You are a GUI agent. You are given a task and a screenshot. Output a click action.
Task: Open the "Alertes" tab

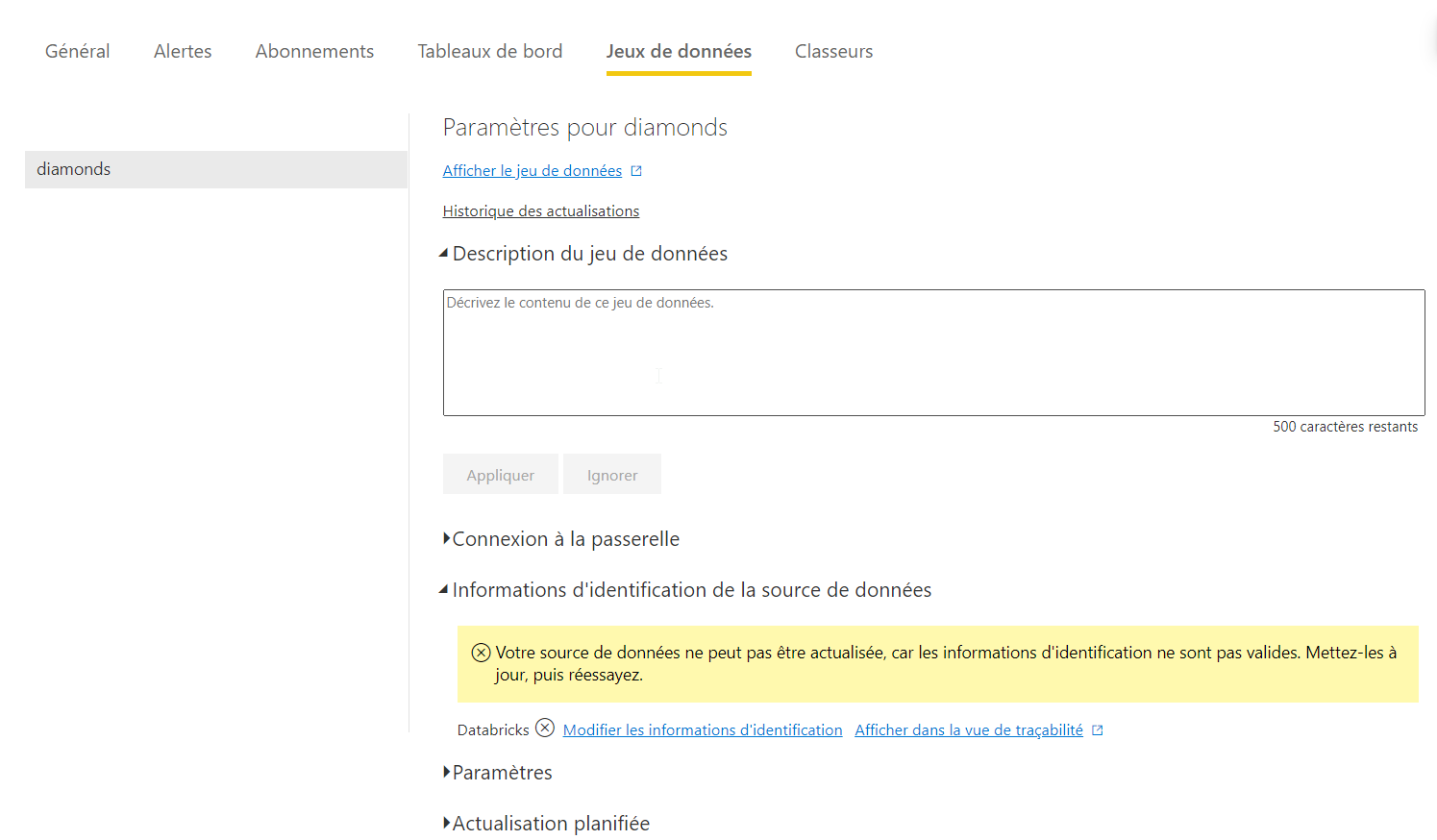182,51
